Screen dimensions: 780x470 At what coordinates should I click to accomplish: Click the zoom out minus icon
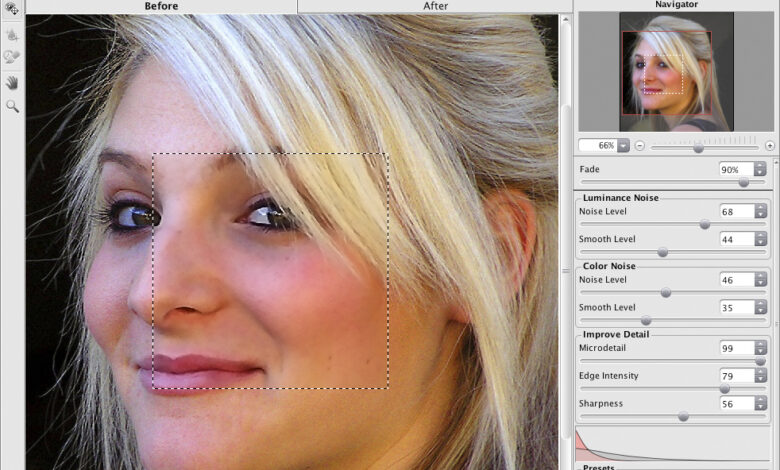[x=639, y=145]
